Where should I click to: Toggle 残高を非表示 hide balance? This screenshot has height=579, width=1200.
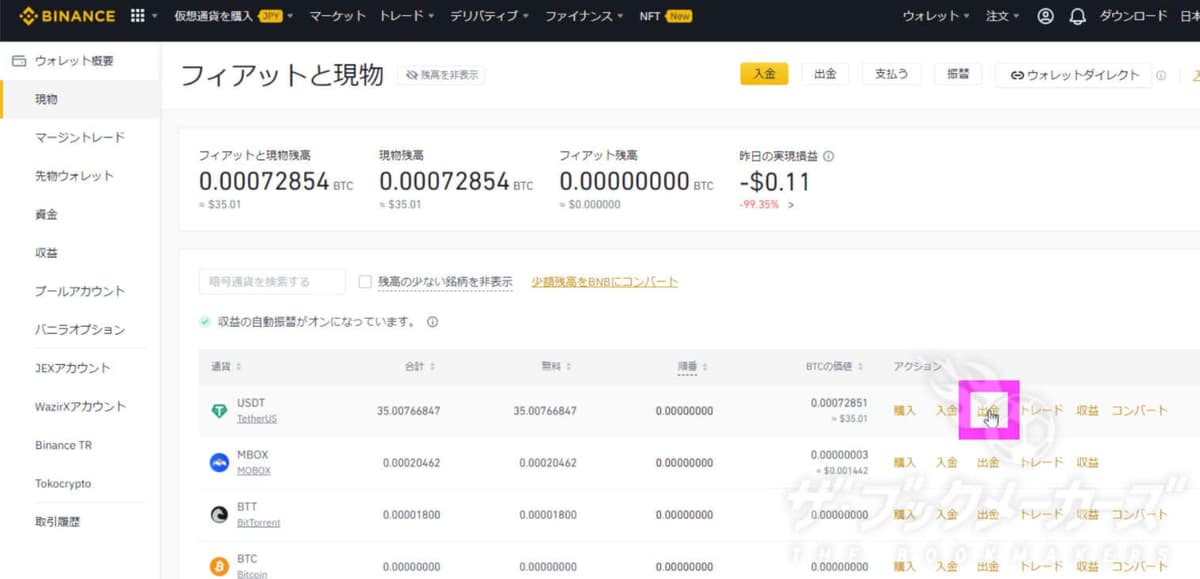[441, 75]
